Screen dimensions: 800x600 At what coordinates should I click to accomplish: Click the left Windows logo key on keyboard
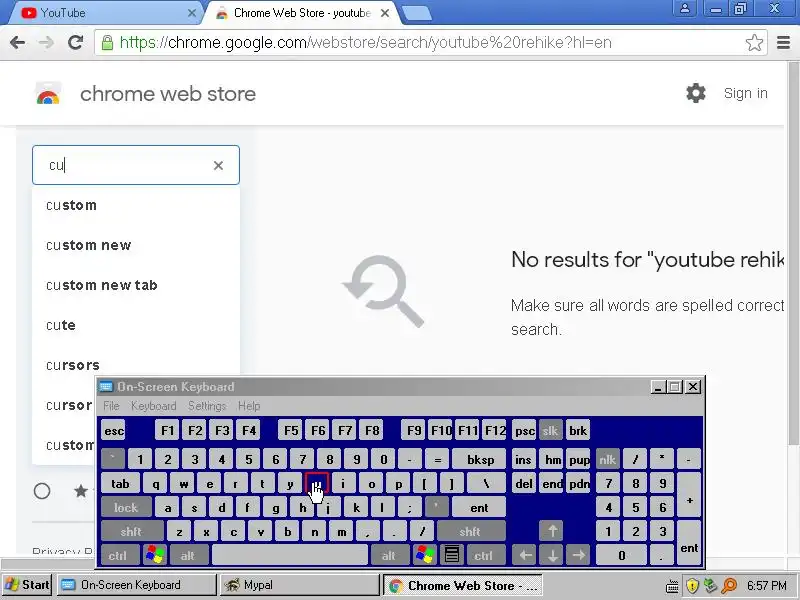tap(155, 555)
